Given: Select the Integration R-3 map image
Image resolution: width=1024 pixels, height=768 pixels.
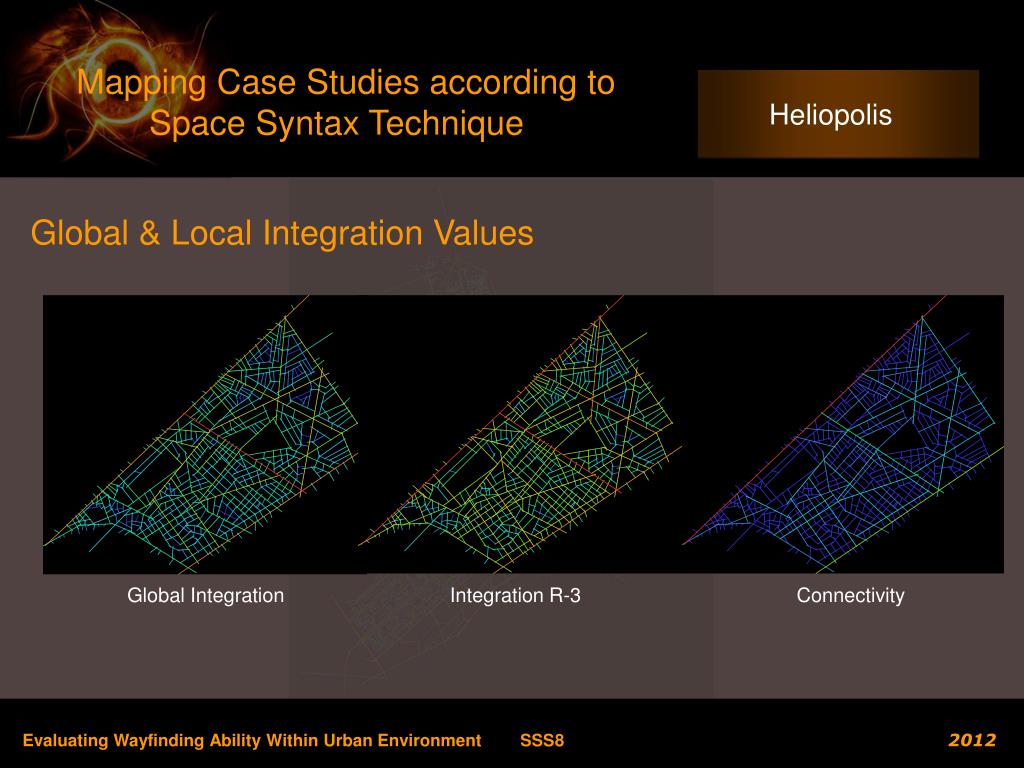Looking at the screenshot, I should coord(519,434).
